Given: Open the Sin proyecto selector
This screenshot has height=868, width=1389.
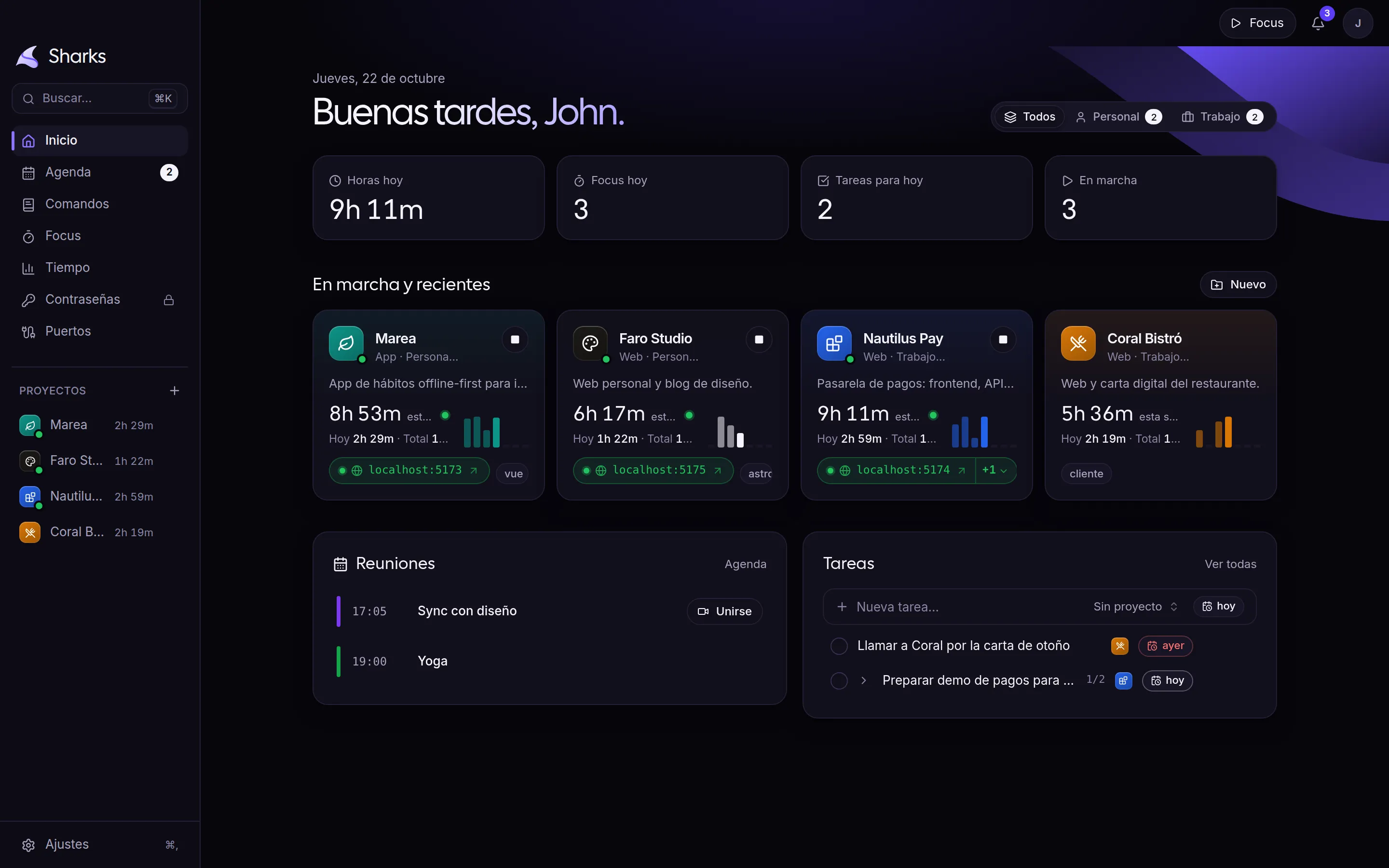Looking at the screenshot, I should 1135,606.
